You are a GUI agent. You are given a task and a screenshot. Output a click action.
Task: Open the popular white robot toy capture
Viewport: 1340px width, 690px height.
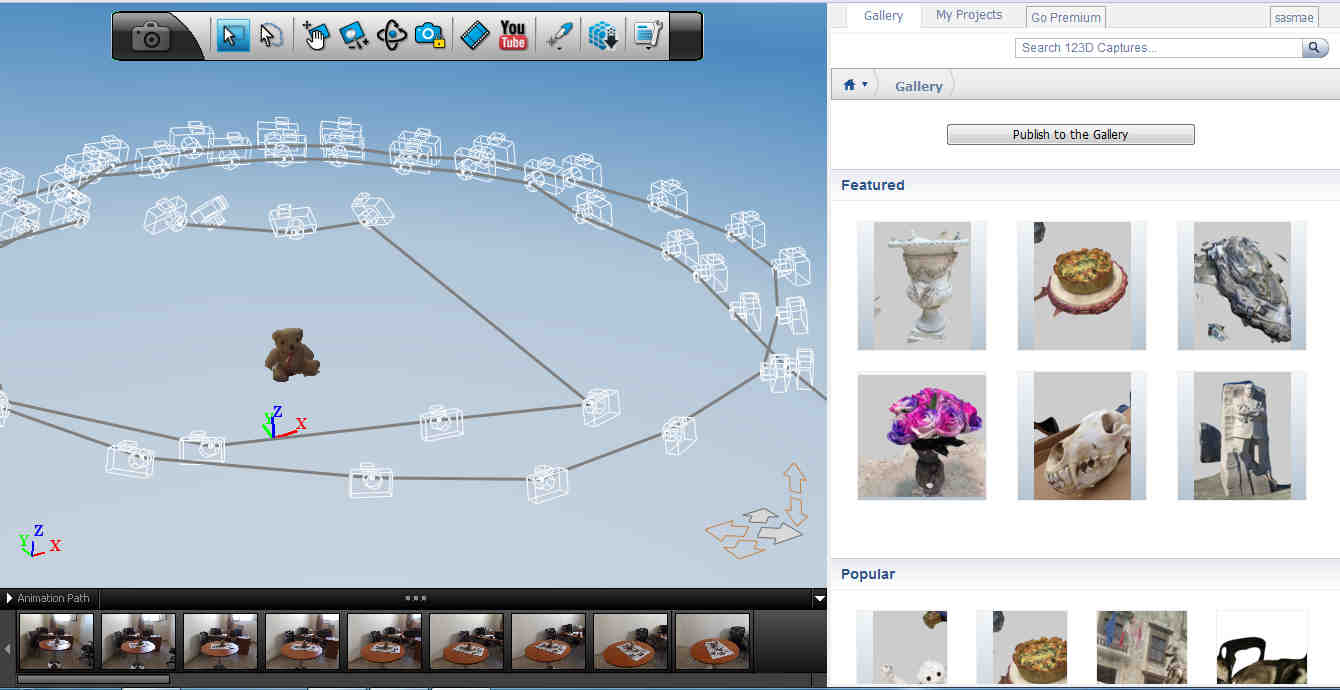(x=902, y=648)
